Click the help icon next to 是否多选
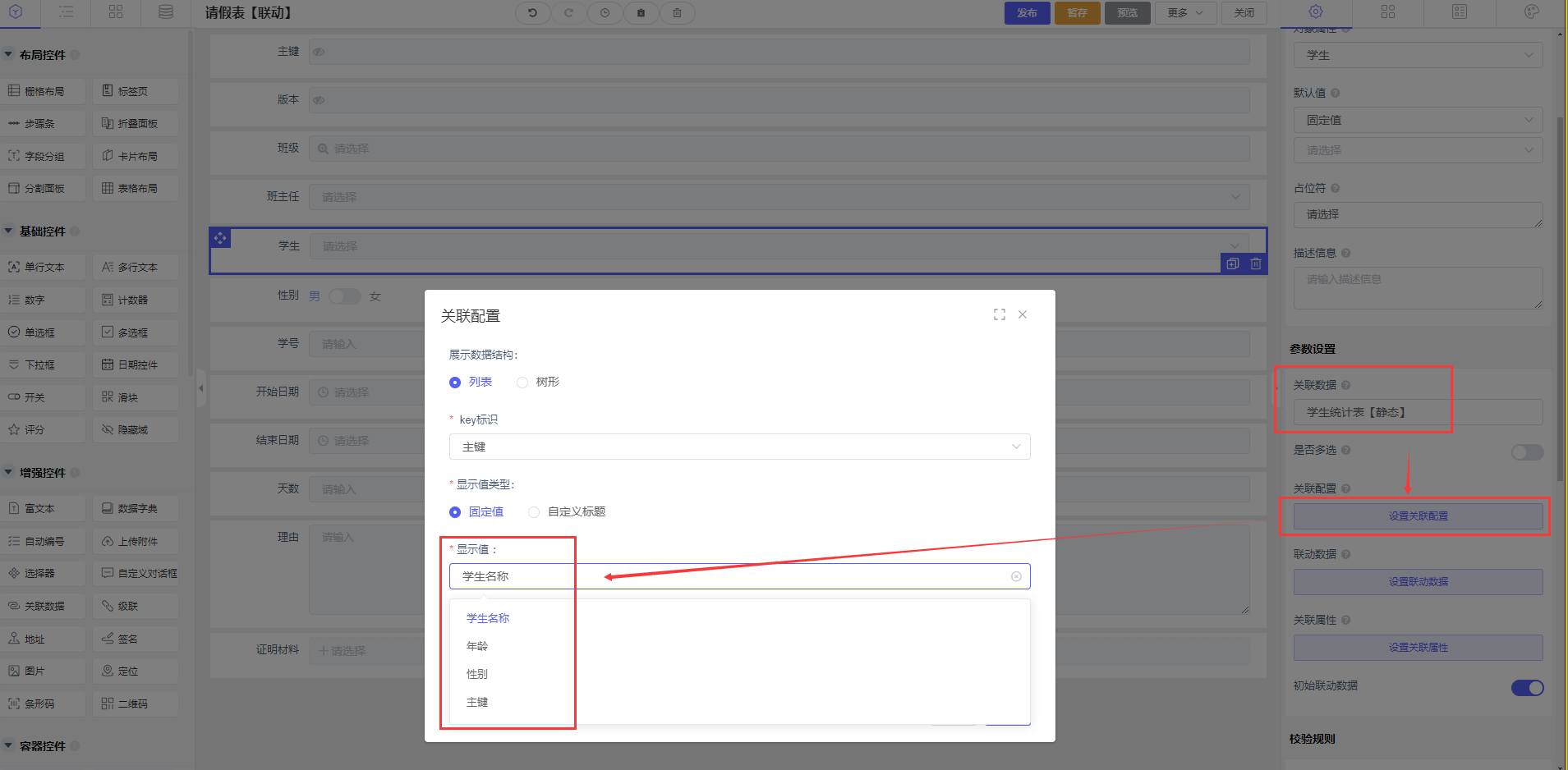 pos(1346,450)
